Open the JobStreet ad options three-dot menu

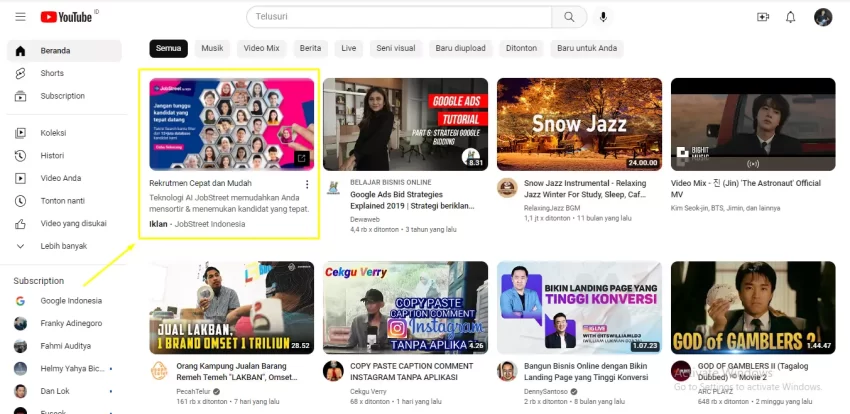click(x=307, y=184)
